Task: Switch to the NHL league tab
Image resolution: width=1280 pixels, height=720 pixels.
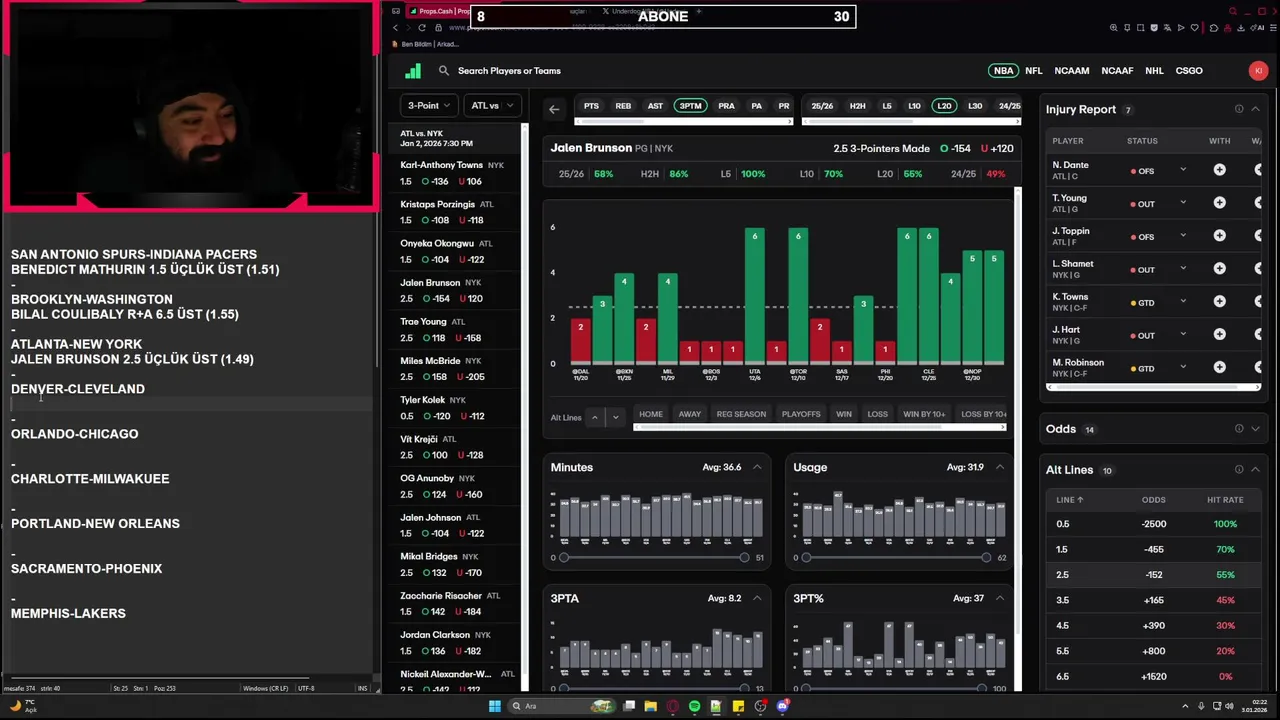Action: pos(1154,71)
